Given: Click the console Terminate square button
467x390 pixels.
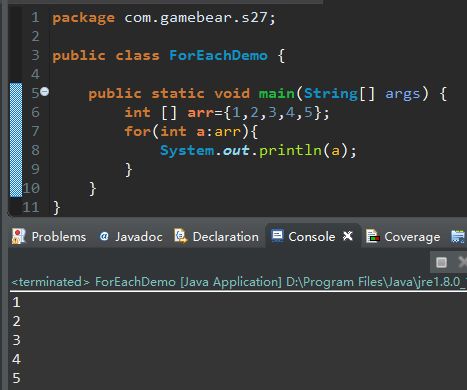Looking at the screenshot, I should click(441, 262).
